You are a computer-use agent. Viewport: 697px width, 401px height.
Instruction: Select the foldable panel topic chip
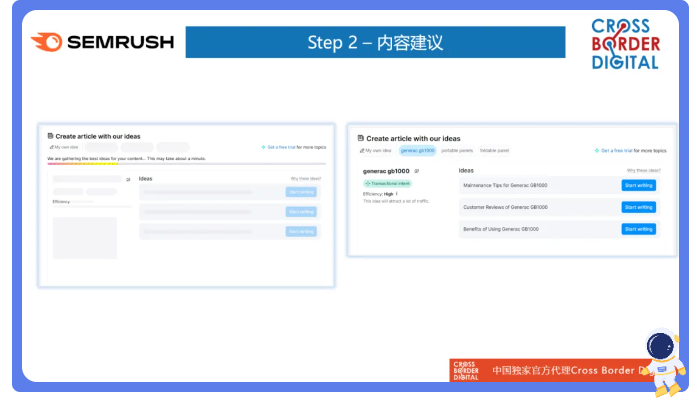(494, 151)
